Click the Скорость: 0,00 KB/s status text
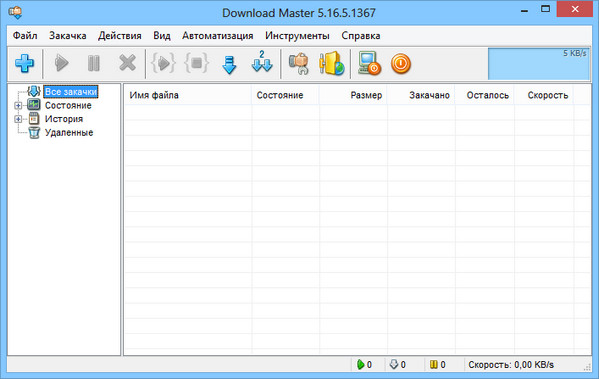This screenshot has height=379, width=599. tap(511, 365)
